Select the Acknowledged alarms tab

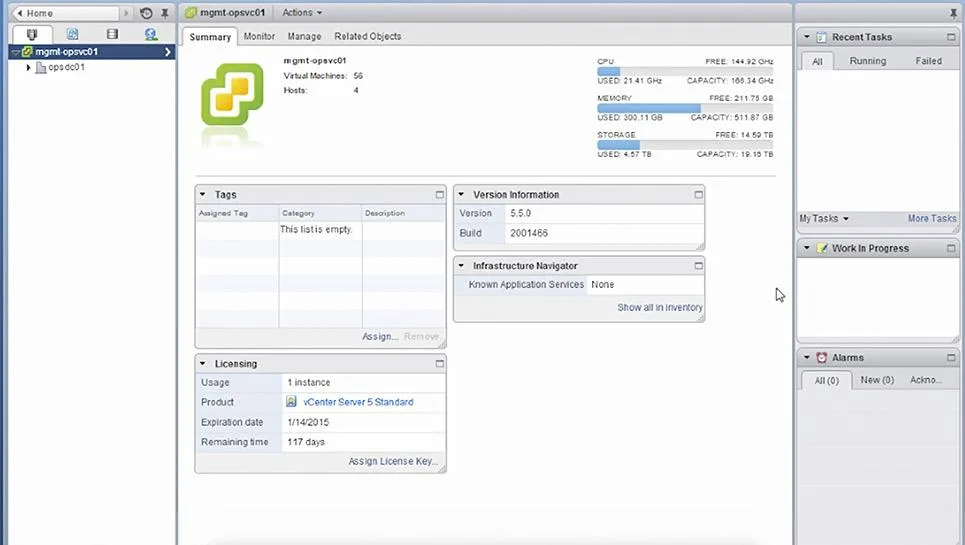point(926,380)
